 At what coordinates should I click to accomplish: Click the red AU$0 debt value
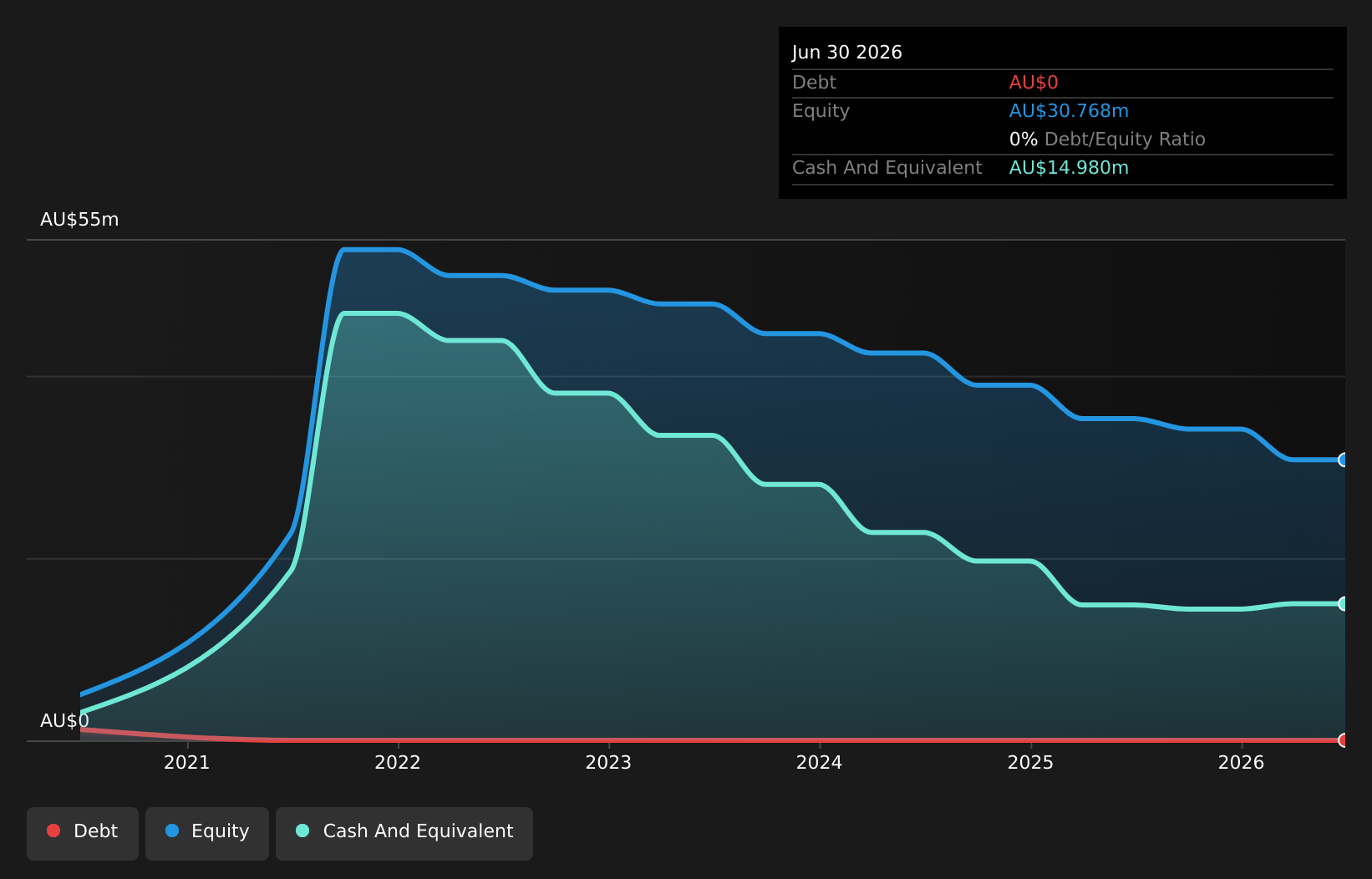coord(1034,83)
